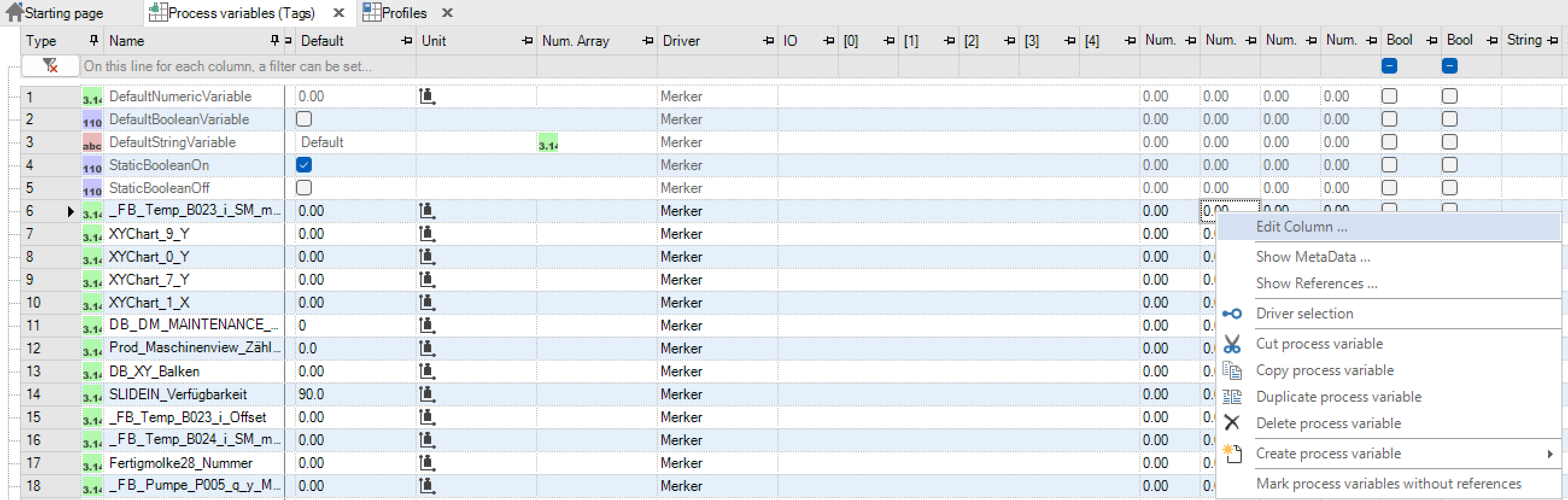Toggle second Bool checkbox of StaticBooleanOff row
The width and height of the screenshot is (1568, 500).
[x=1449, y=188]
